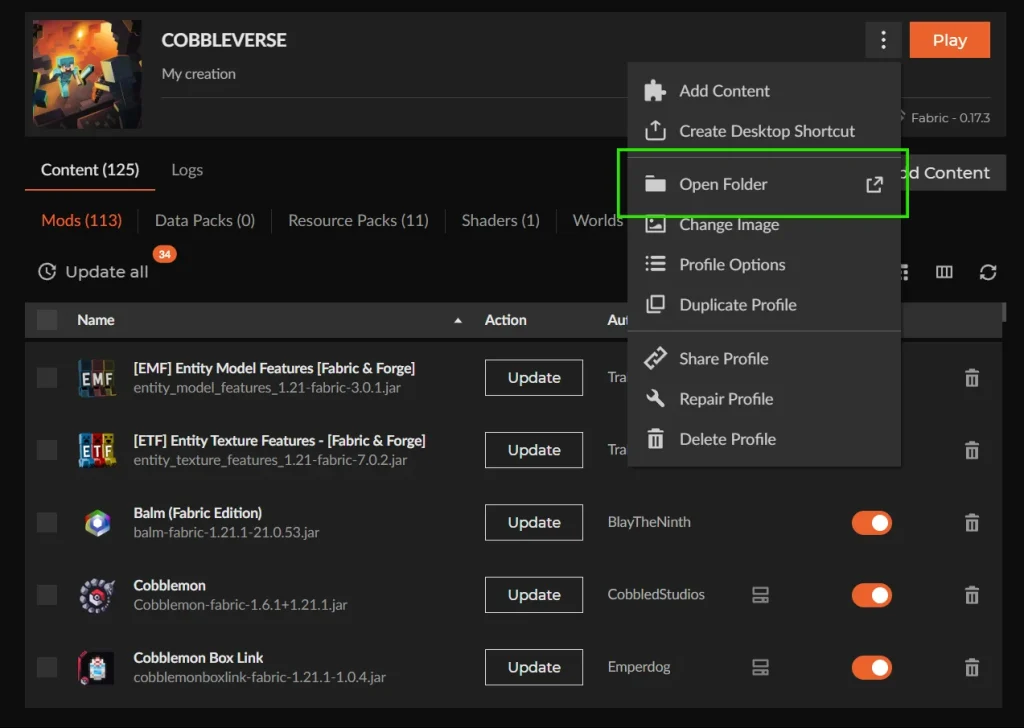Click the Cobblemon Box Link mod icon
Image resolution: width=1024 pixels, height=728 pixels.
pyautogui.click(x=97, y=667)
